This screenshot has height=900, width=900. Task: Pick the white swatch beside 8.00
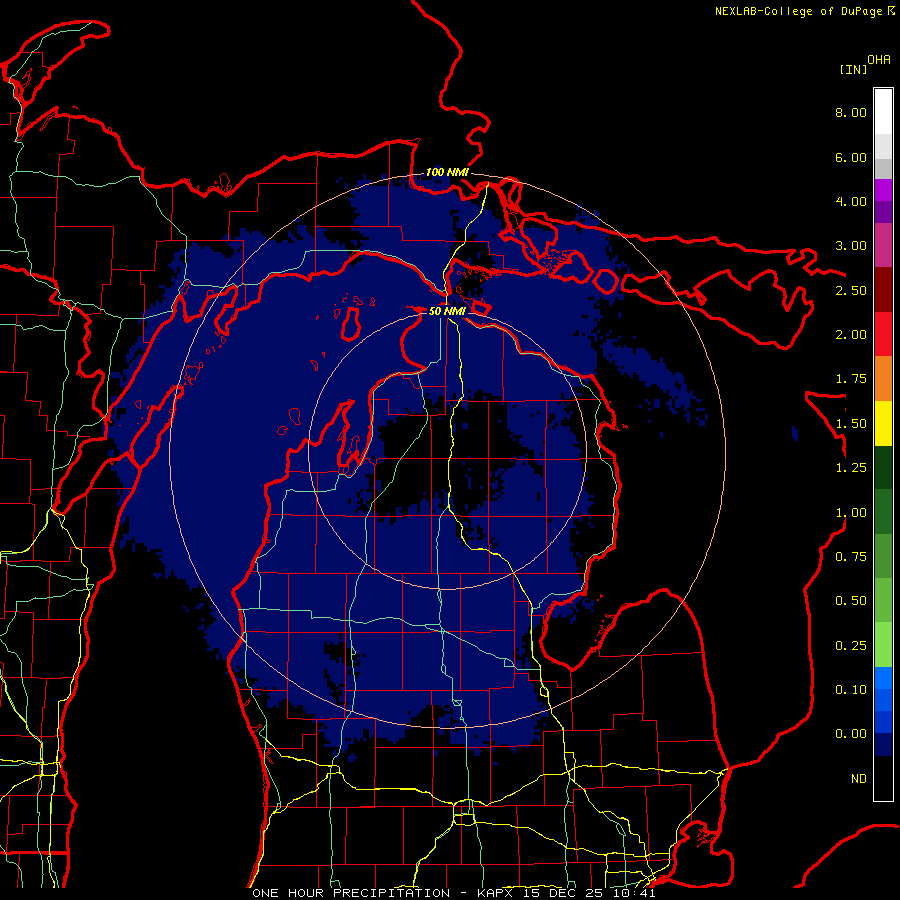(883, 112)
